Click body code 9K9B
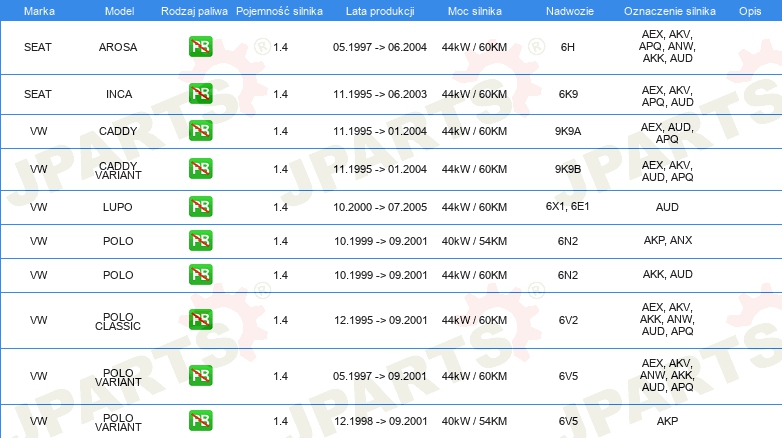 click(568, 169)
